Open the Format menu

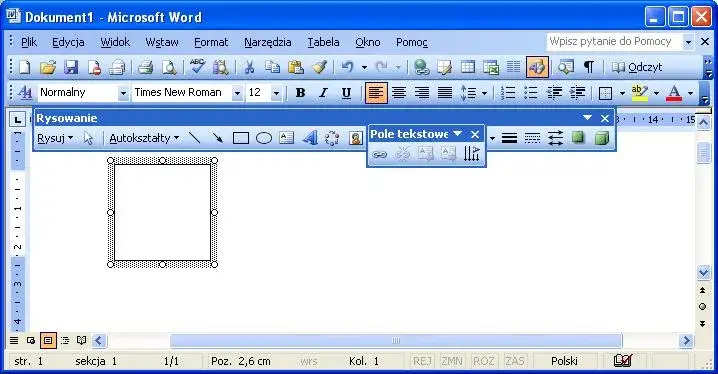tap(211, 42)
